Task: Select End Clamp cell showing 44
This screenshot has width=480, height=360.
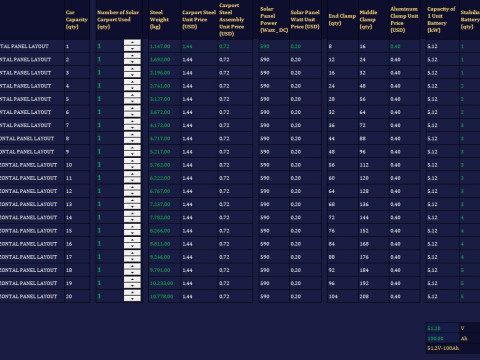Action: 342,138
